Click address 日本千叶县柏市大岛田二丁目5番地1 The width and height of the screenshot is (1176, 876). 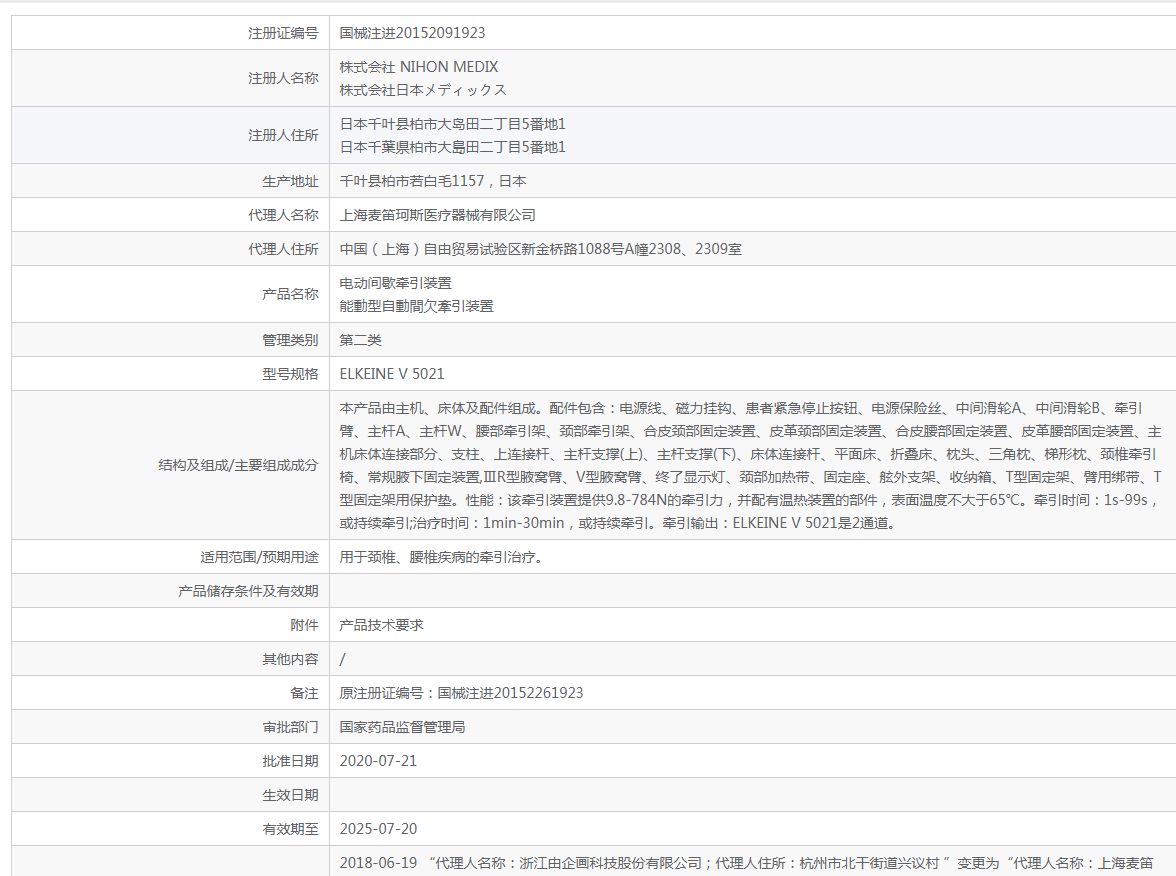tap(452, 124)
